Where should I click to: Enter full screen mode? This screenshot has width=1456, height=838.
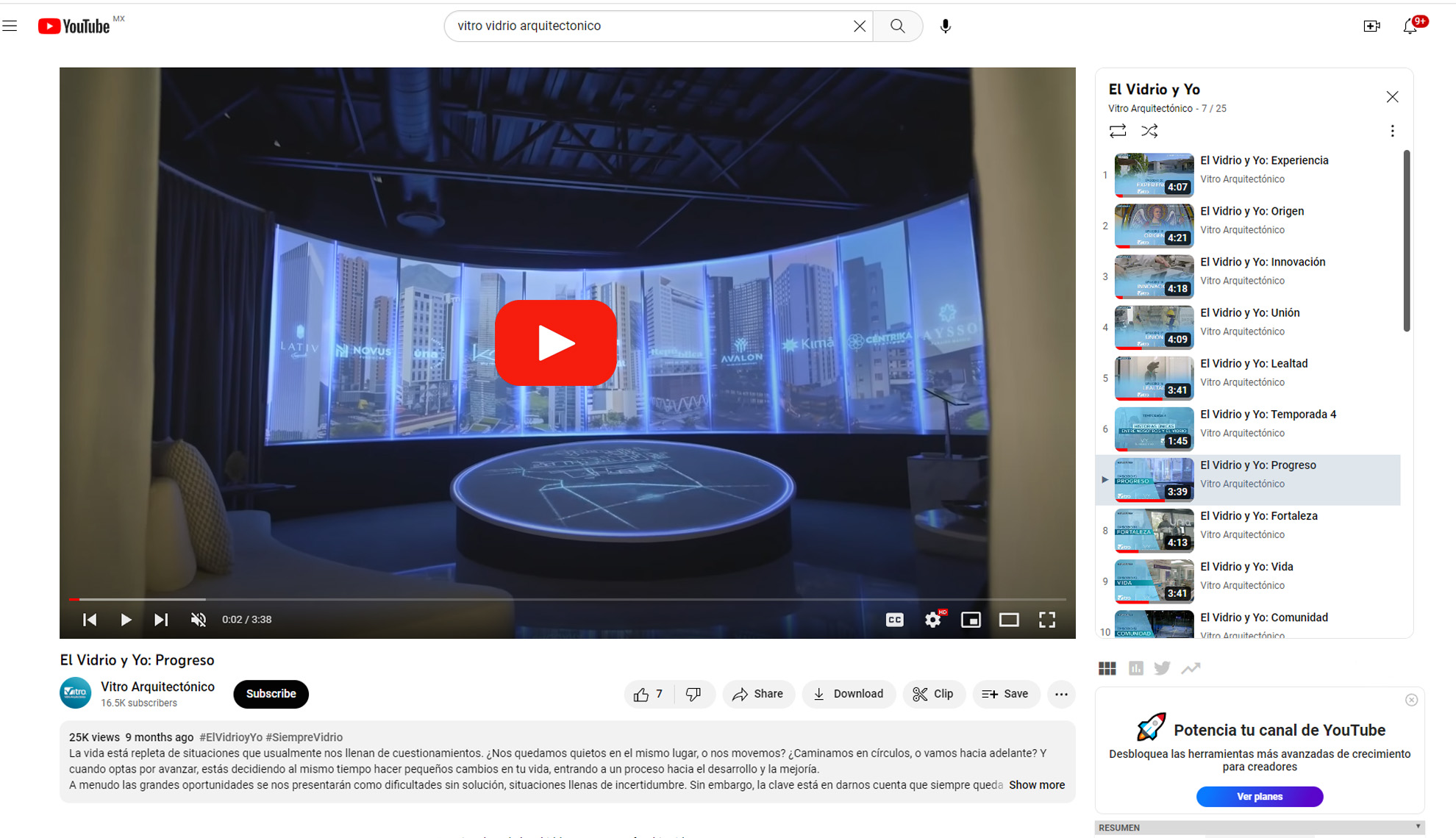1047,620
